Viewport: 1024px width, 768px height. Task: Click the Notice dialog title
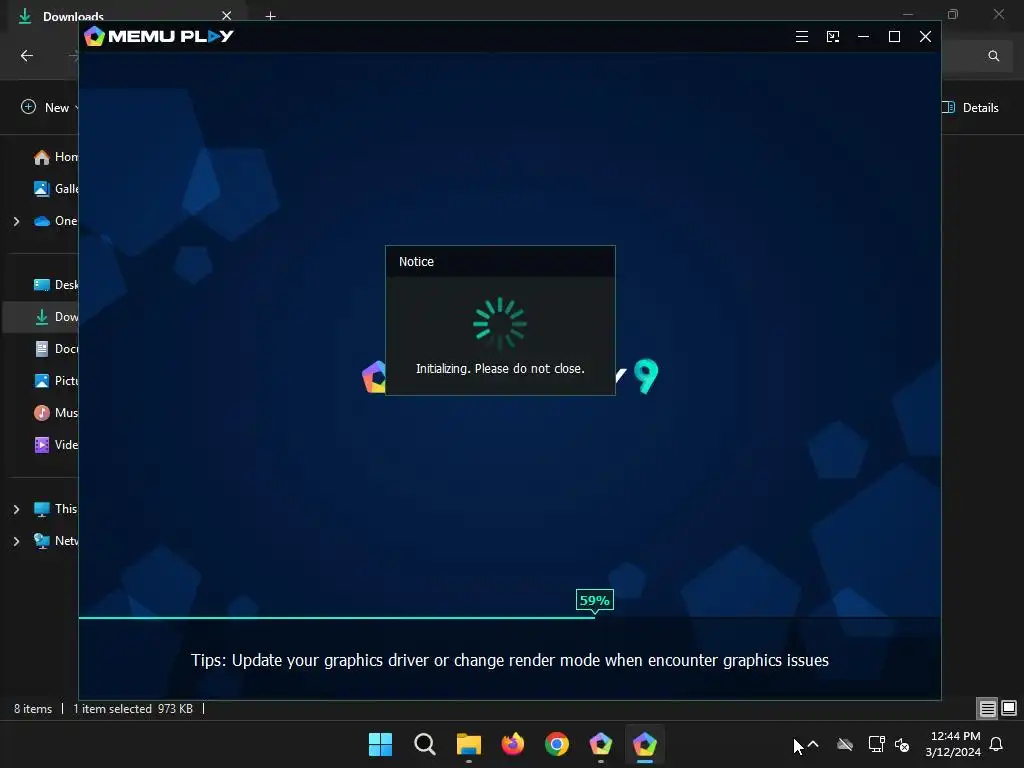[x=416, y=261]
